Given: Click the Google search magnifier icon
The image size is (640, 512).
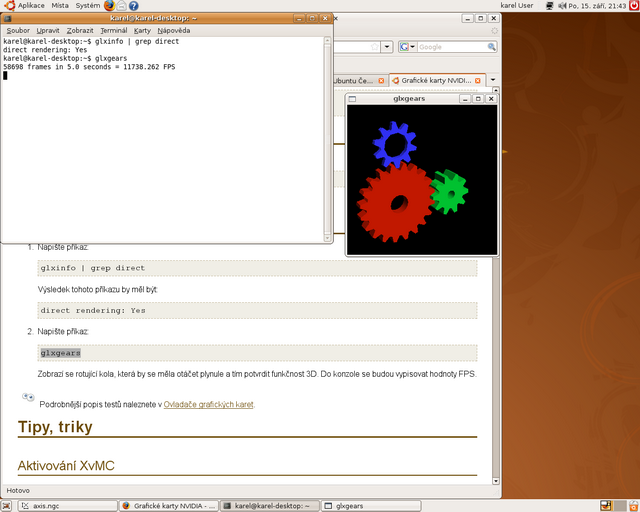Looking at the screenshot, I should coord(490,47).
